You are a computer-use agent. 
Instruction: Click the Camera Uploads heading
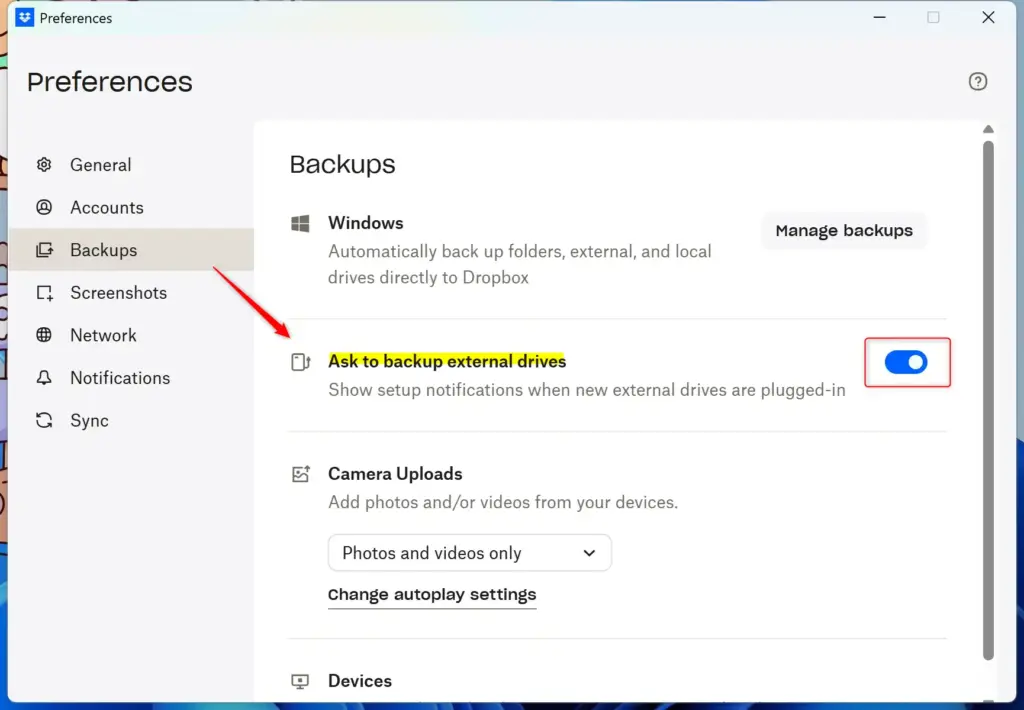[x=395, y=474]
